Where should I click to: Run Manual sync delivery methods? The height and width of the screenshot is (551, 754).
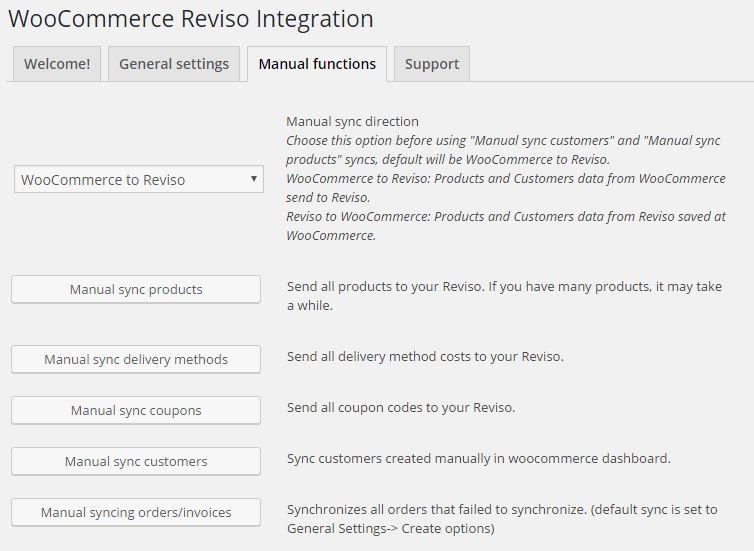coord(136,359)
